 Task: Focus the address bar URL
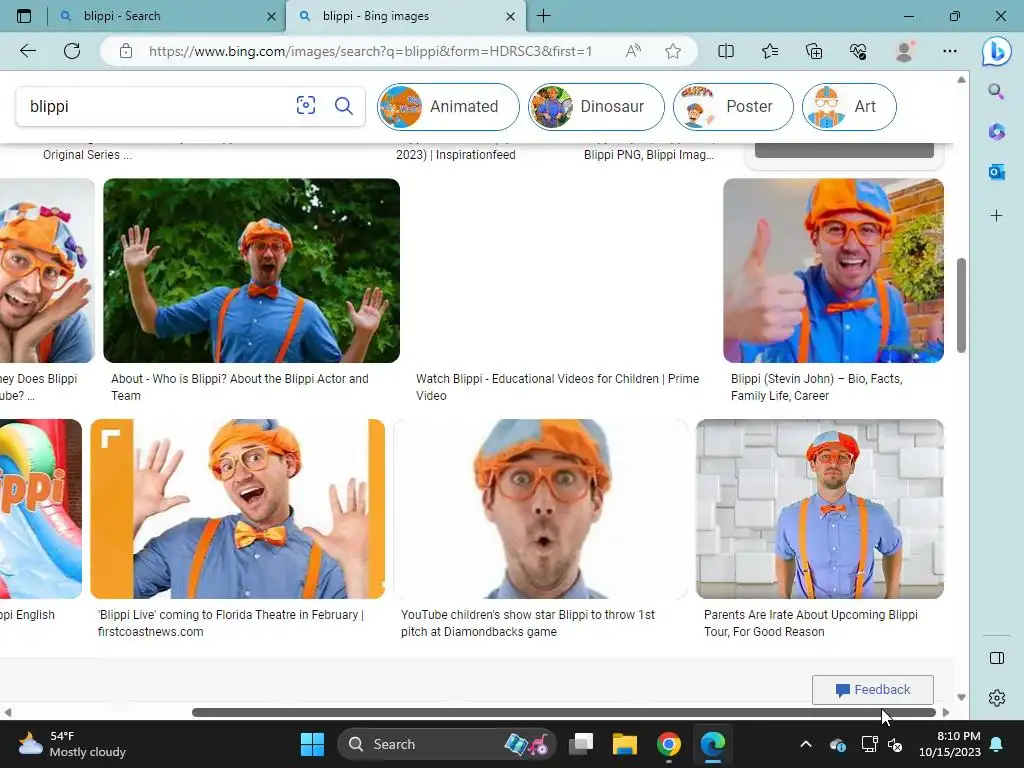click(x=370, y=51)
